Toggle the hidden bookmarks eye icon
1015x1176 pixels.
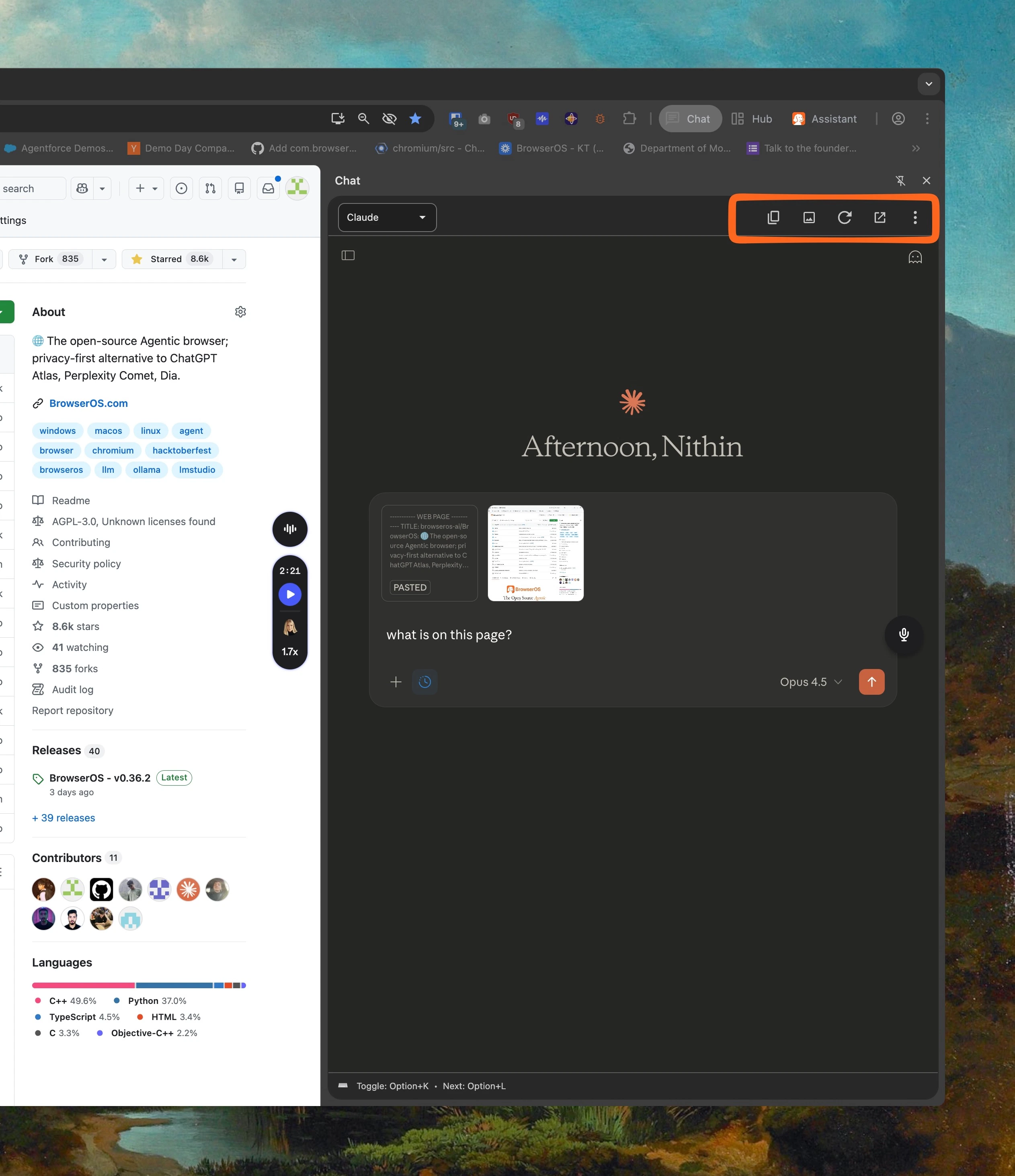pos(389,119)
